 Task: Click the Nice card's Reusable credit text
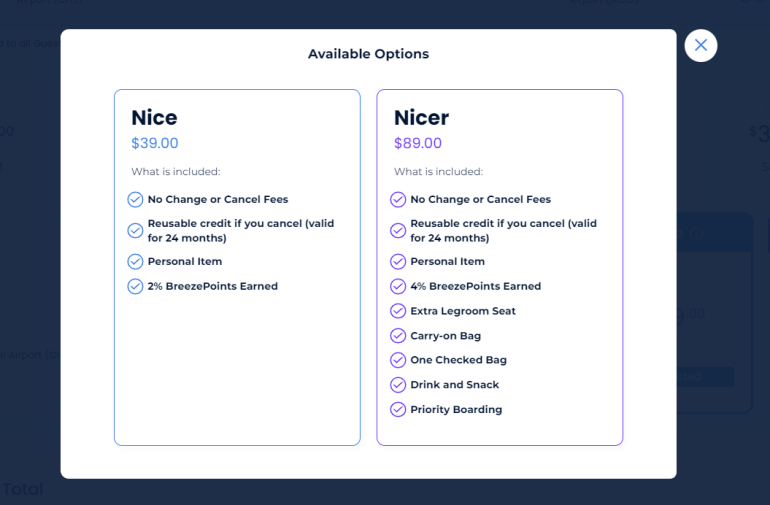(240, 230)
